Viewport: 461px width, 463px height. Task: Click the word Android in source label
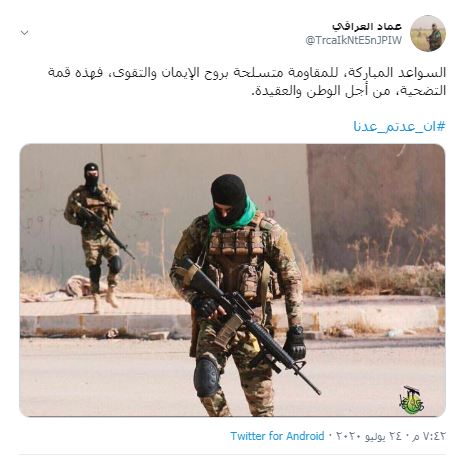305,436
